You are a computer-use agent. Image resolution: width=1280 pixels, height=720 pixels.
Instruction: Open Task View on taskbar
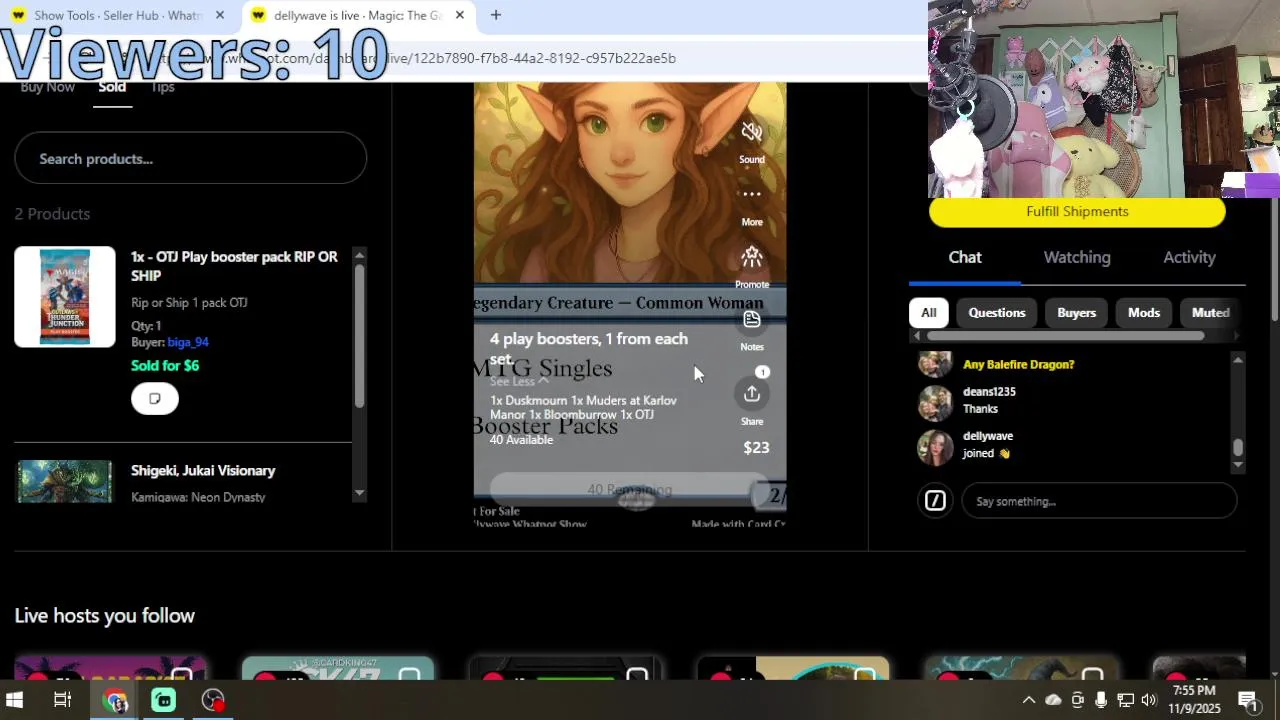click(62, 700)
